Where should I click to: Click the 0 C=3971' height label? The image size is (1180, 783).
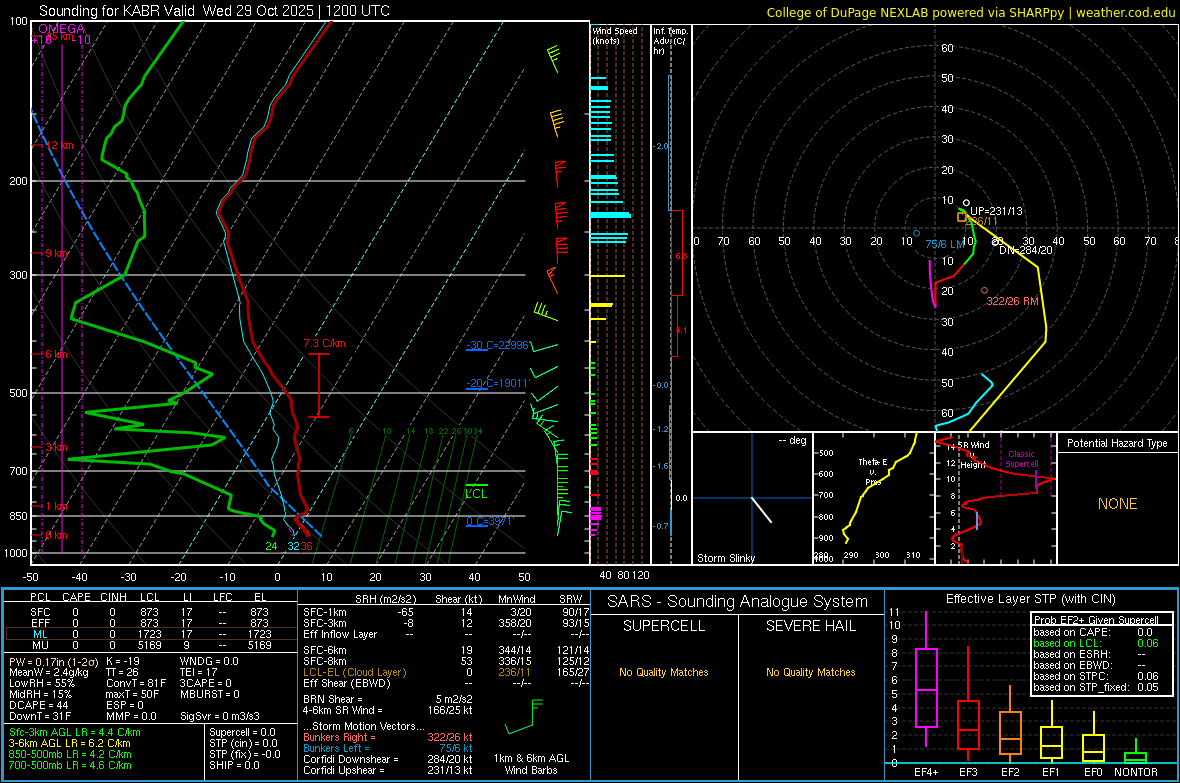(489, 522)
